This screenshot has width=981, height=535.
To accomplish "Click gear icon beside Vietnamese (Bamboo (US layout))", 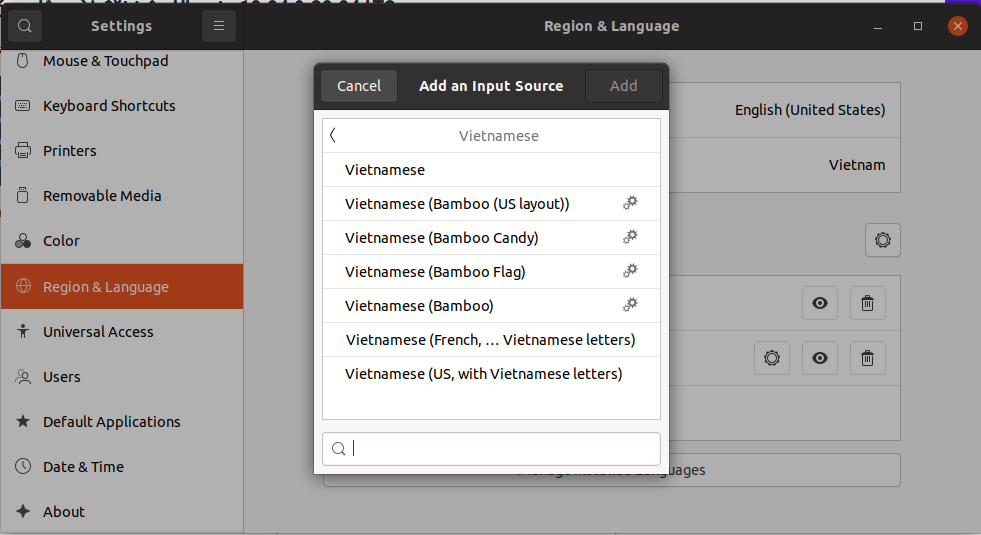I will click(x=630, y=203).
